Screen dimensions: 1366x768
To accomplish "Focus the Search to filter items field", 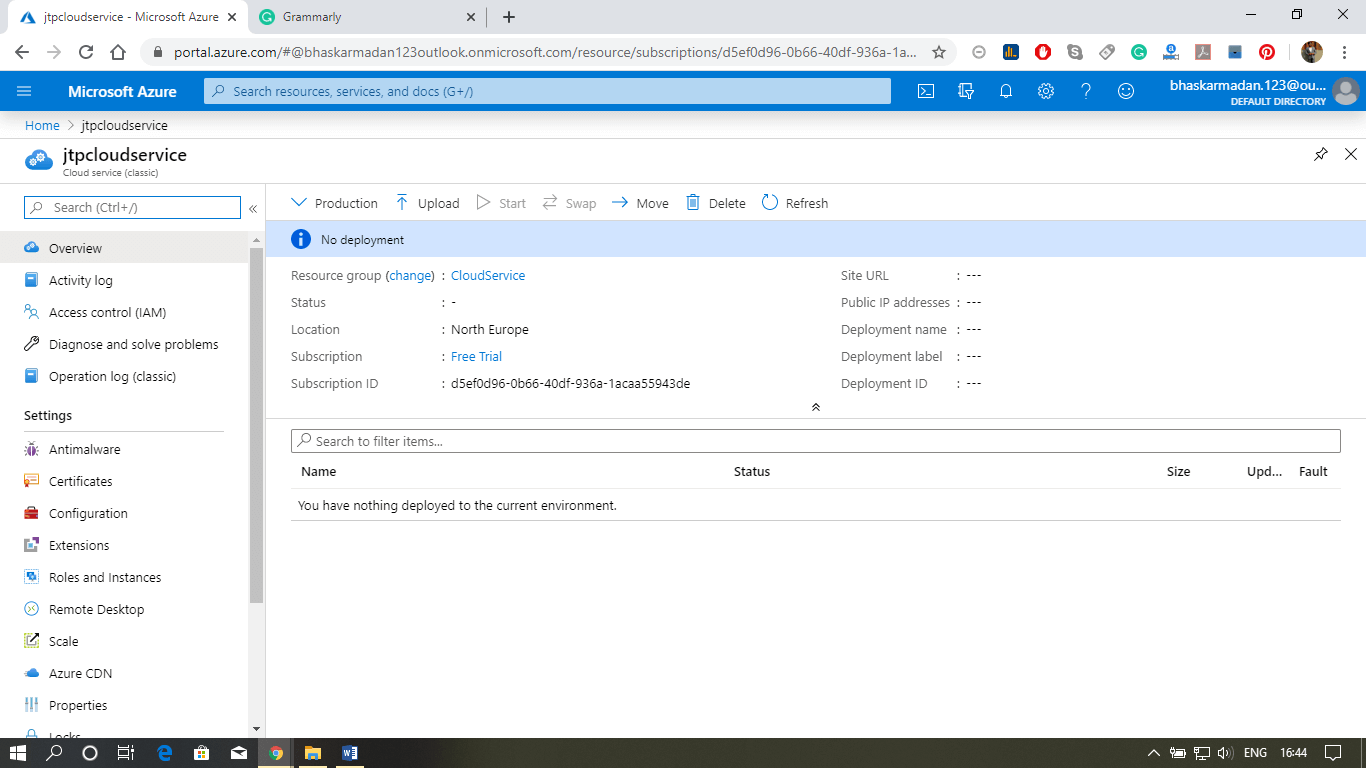I will (x=815, y=441).
